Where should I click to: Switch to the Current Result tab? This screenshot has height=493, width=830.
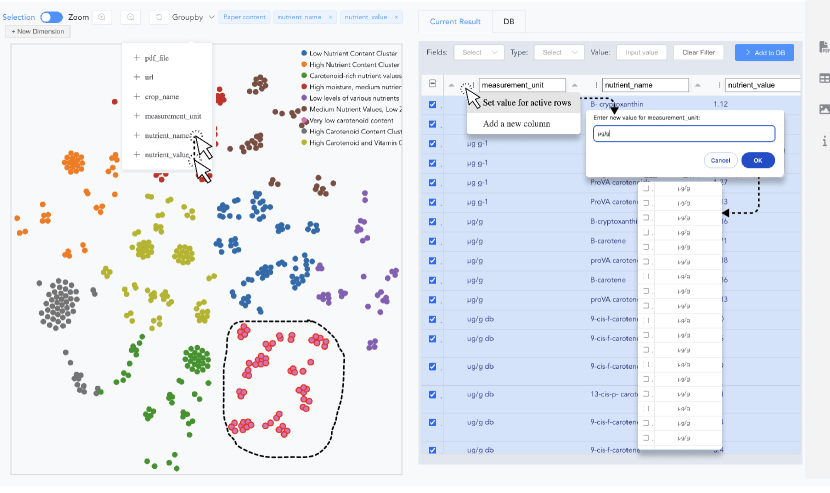click(455, 21)
